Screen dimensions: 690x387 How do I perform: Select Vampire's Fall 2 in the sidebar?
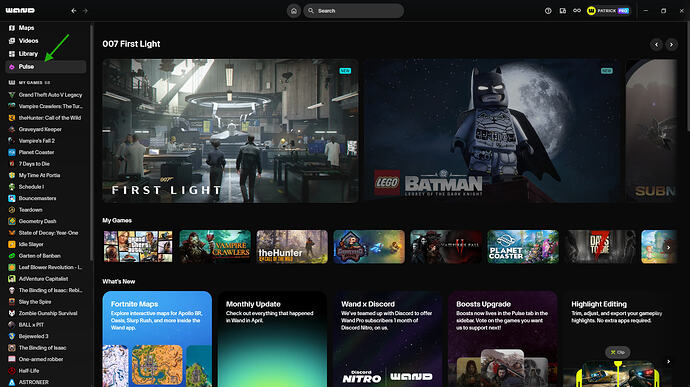[x=46, y=141]
